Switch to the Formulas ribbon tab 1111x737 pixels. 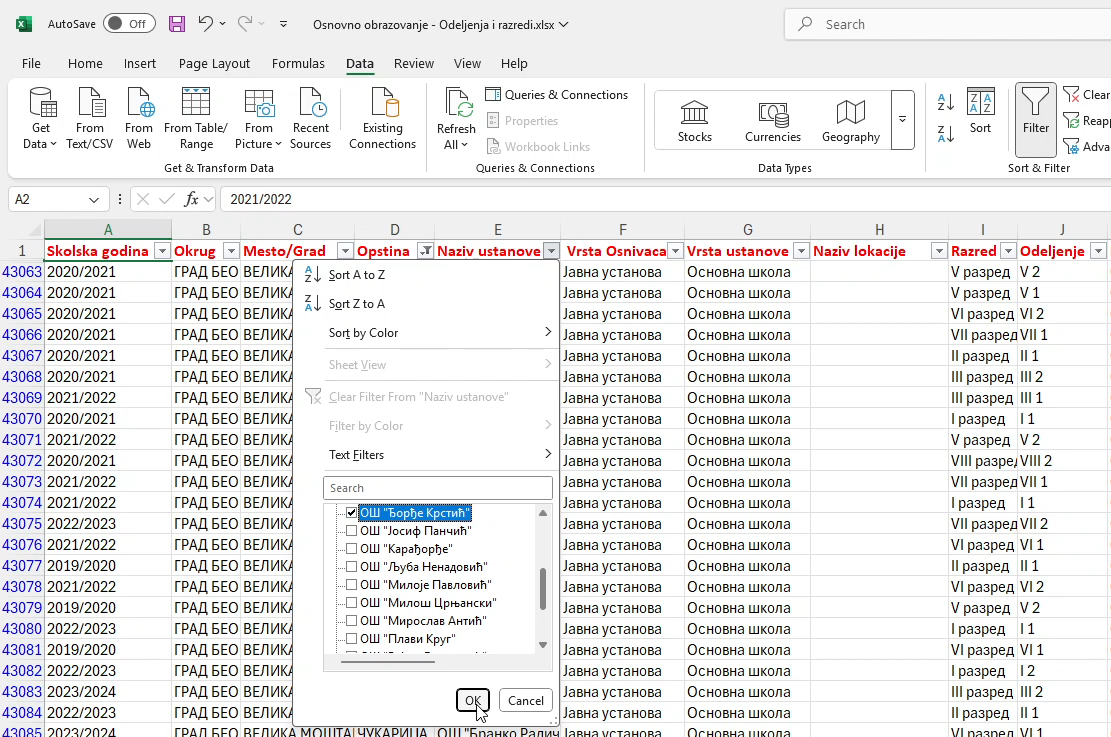pos(298,63)
